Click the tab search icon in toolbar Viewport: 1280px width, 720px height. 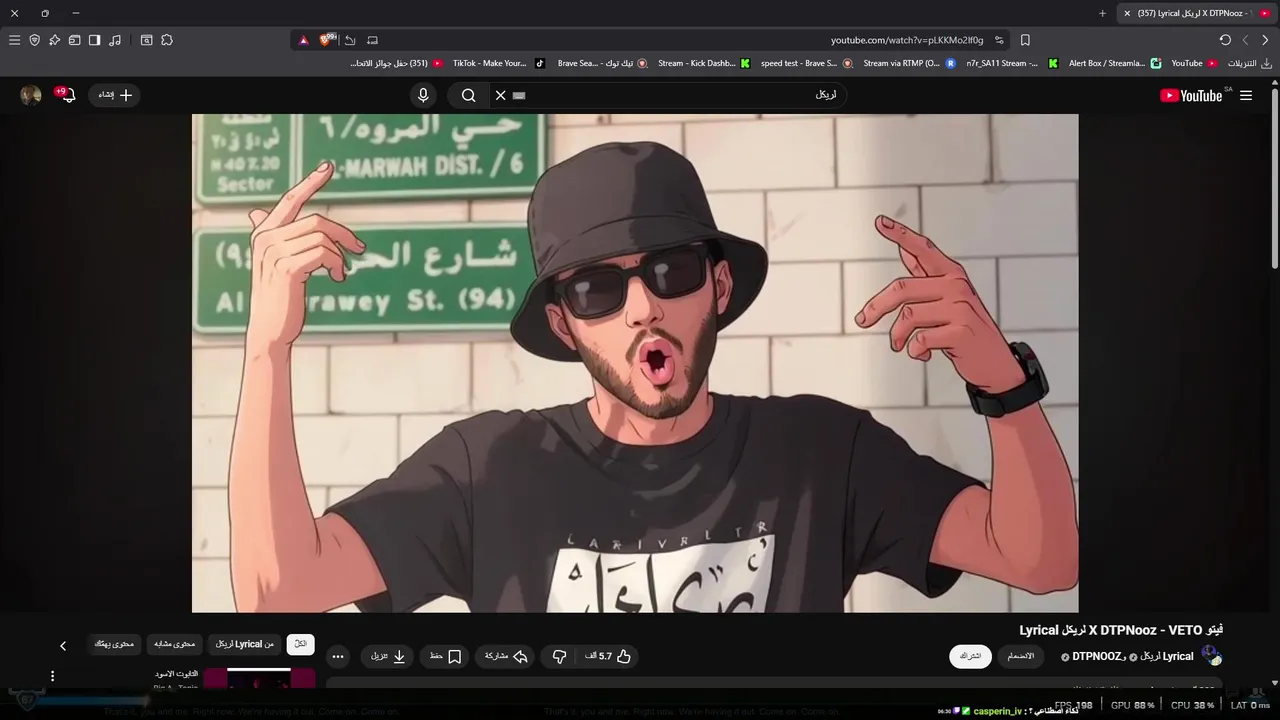[146, 40]
